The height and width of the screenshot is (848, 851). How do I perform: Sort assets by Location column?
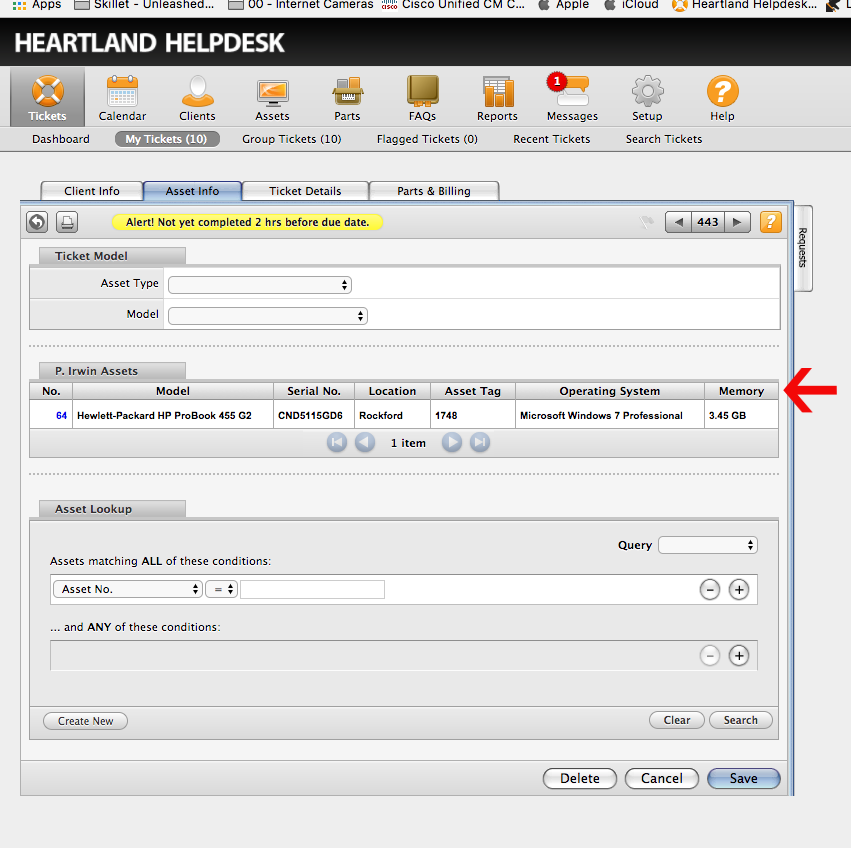click(x=392, y=391)
